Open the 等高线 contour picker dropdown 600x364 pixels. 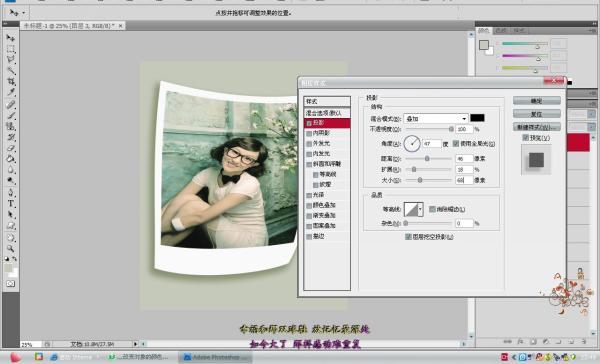420,209
